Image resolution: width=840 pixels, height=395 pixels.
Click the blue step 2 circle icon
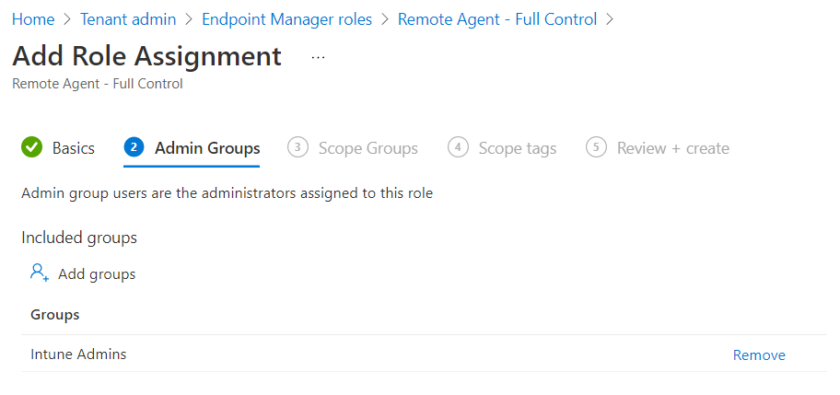click(x=133, y=147)
